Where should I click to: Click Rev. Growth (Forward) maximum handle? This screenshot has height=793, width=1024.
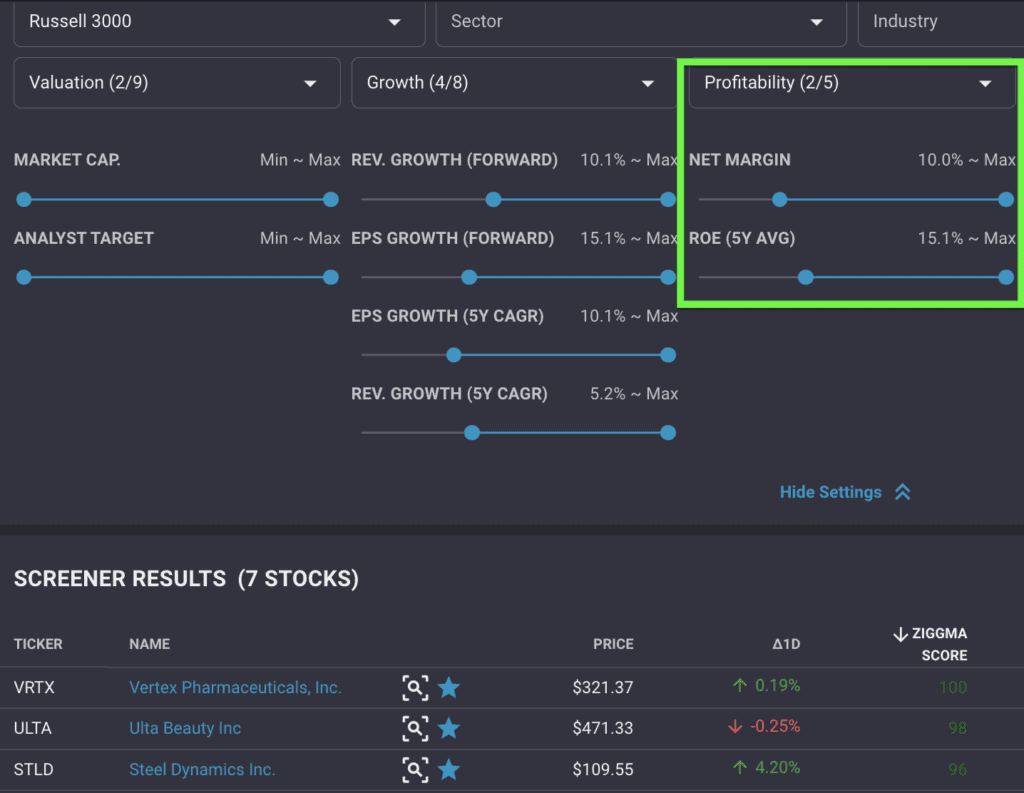pos(668,199)
